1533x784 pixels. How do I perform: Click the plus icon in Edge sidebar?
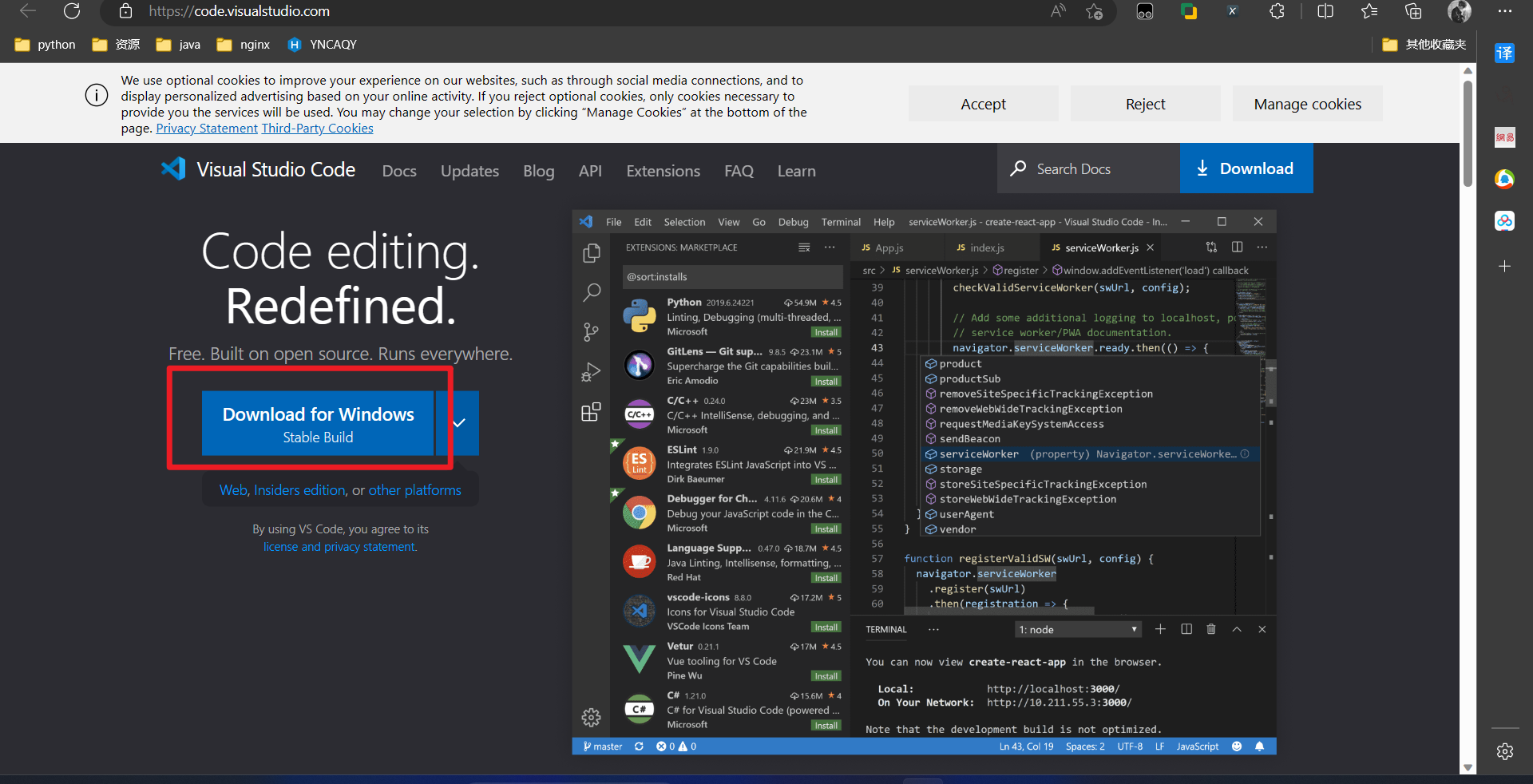pyautogui.click(x=1504, y=266)
